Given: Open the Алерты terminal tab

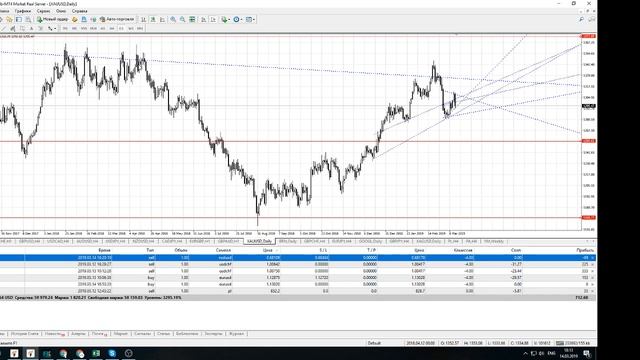Looking at the screenshot, I should click(x=78, y=333).
